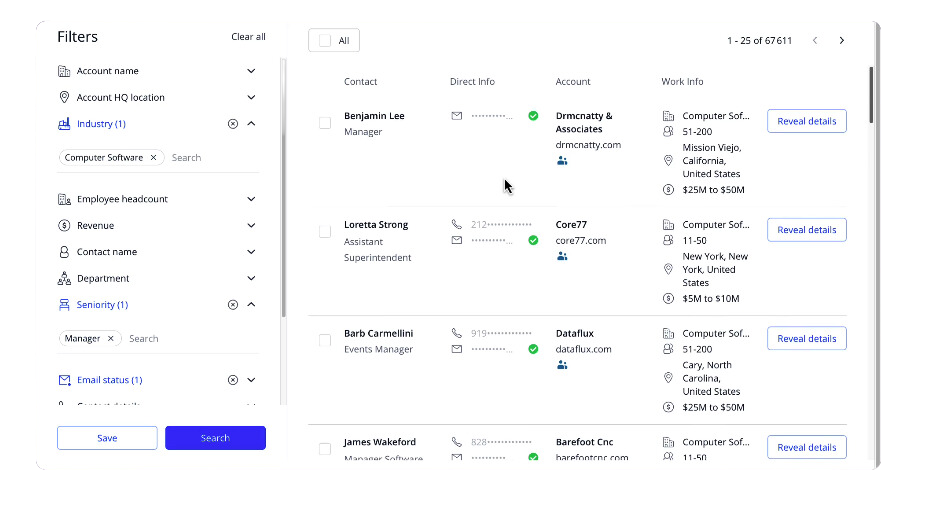Click the Industry search input field
The width and height of the screenshot is (931, 527).
pos(214,158)
